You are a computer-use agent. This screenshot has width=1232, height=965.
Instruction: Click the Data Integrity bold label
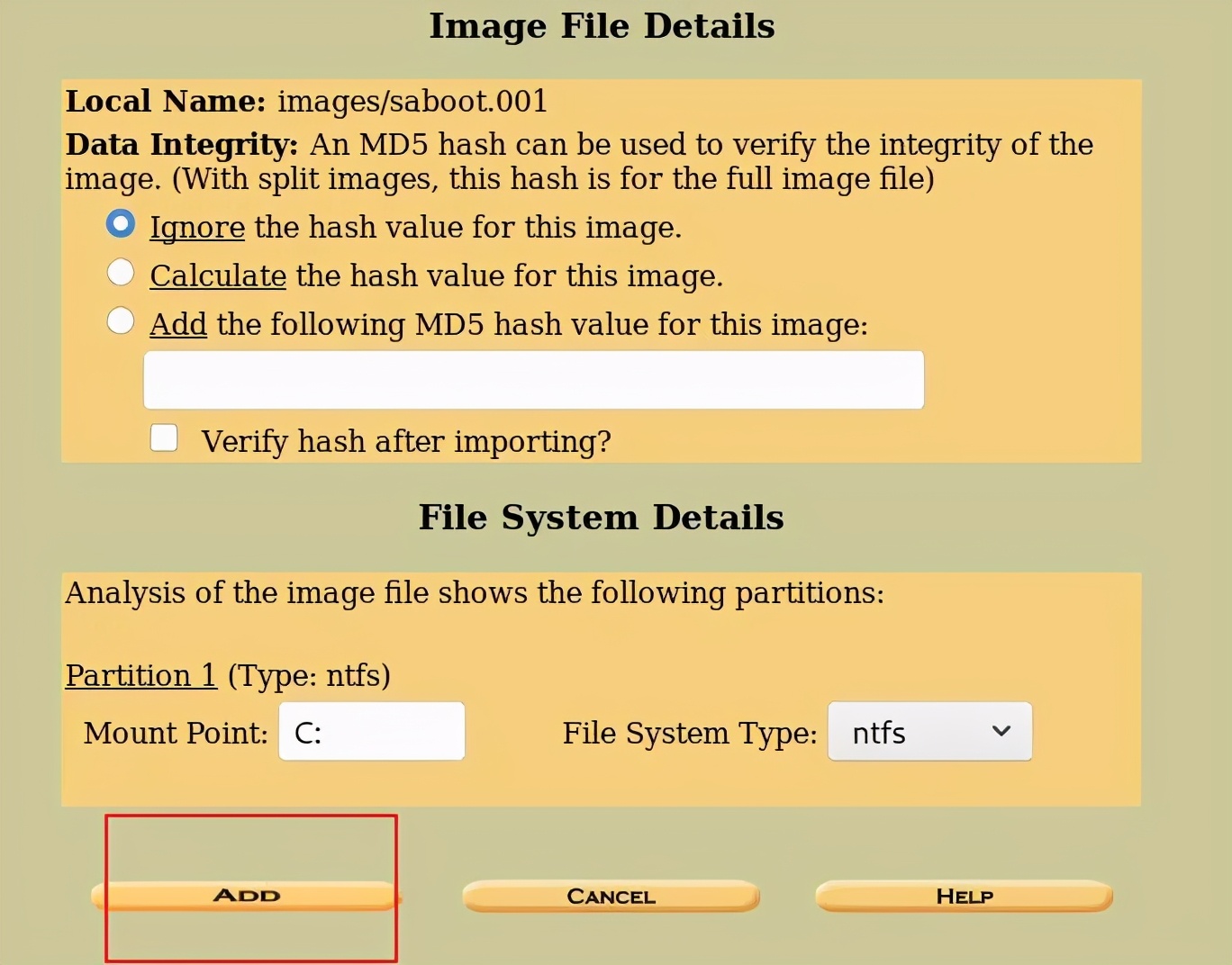pos(182,145)
